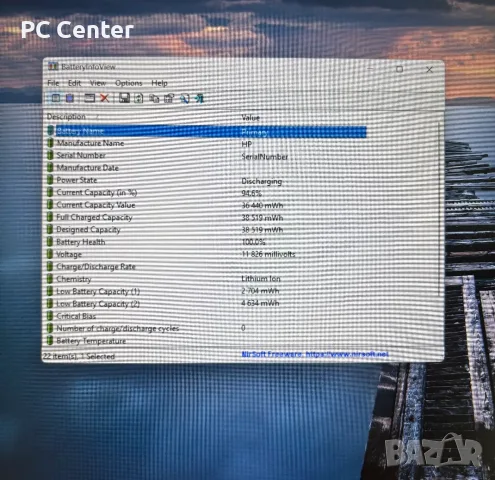Open the View menu
This screenshot has height=480, width=495.
(x=98, y=83)
